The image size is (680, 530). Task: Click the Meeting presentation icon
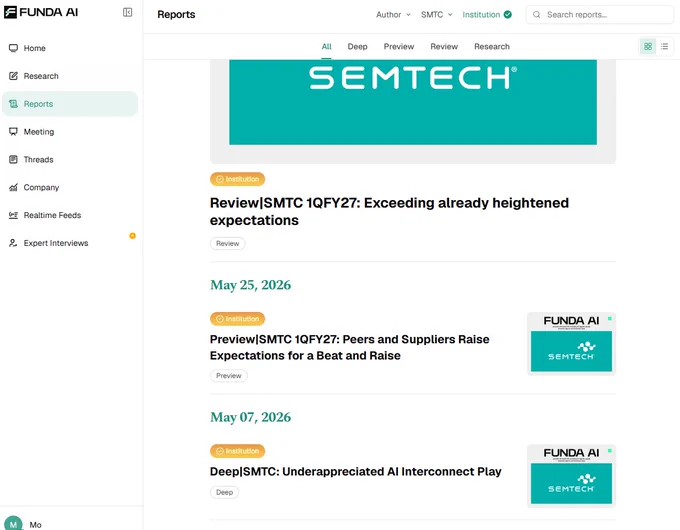pyautogui.click(x=13, y=131)
